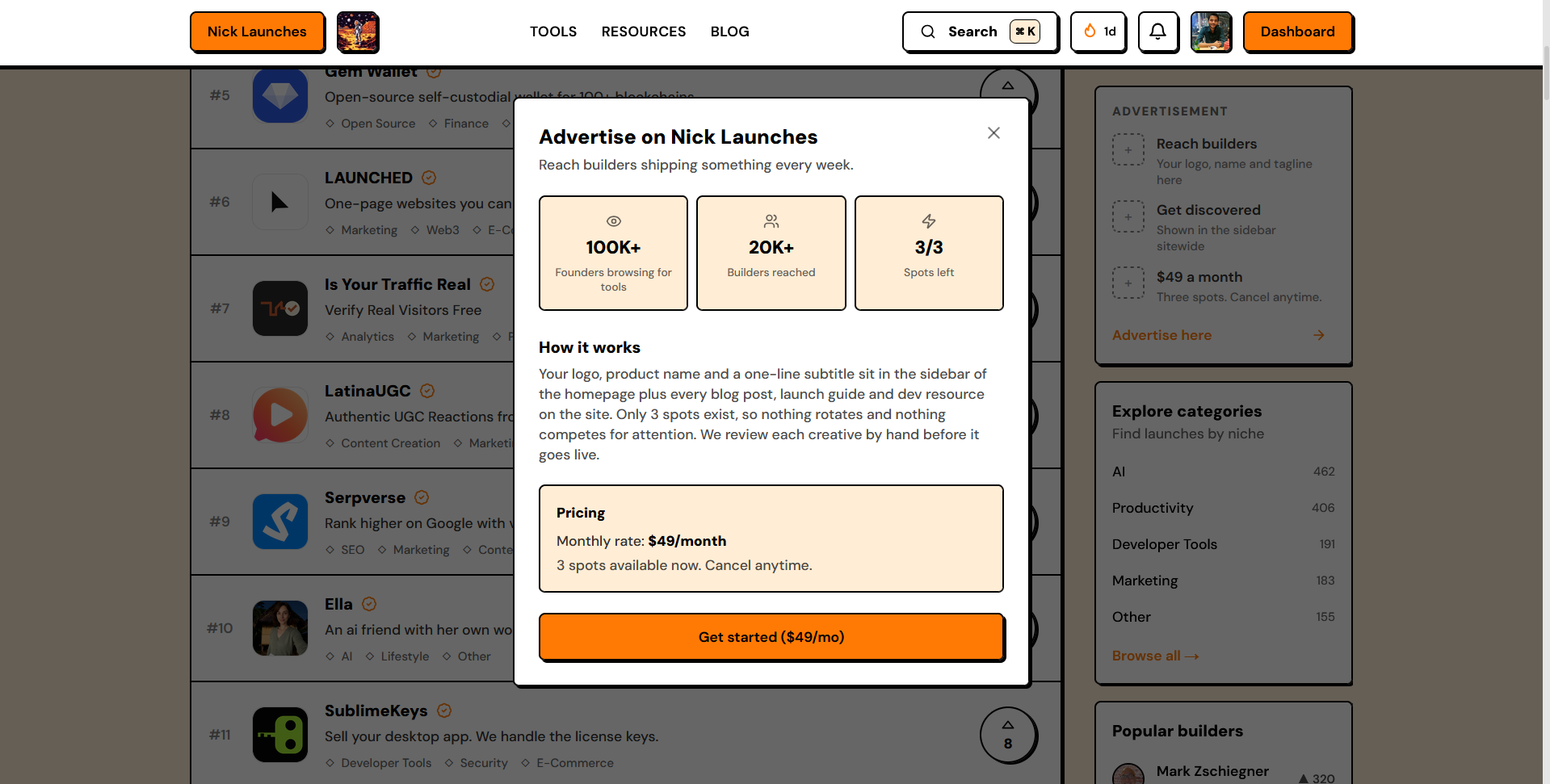Click the LatinaUGC play bubble logo
This screenshot has width=1550, height=784.
click(x=280, y=415)
